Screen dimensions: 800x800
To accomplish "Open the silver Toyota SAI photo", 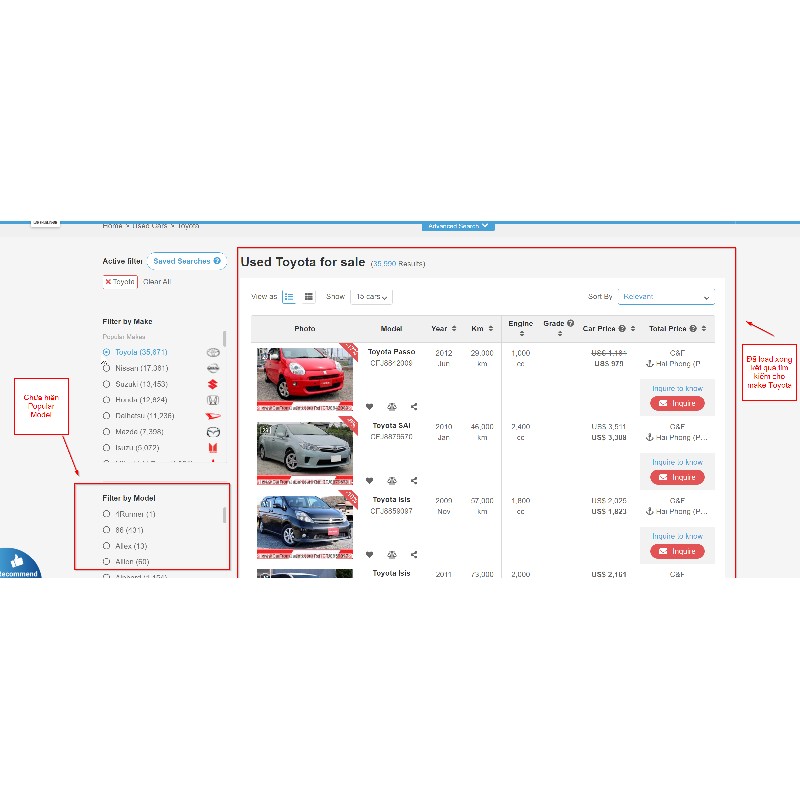I will click(305, 453).
